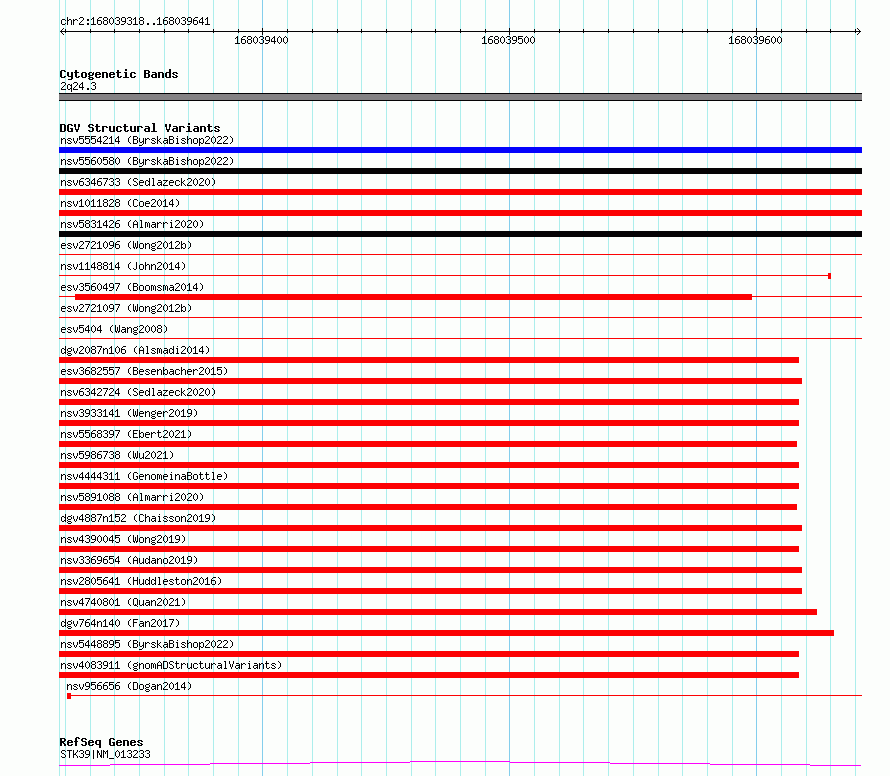Select variant label nsv5560580 (ByrskaBishop2022)
This screenshot has height=776, width=890.
click(x=147, y=161)
